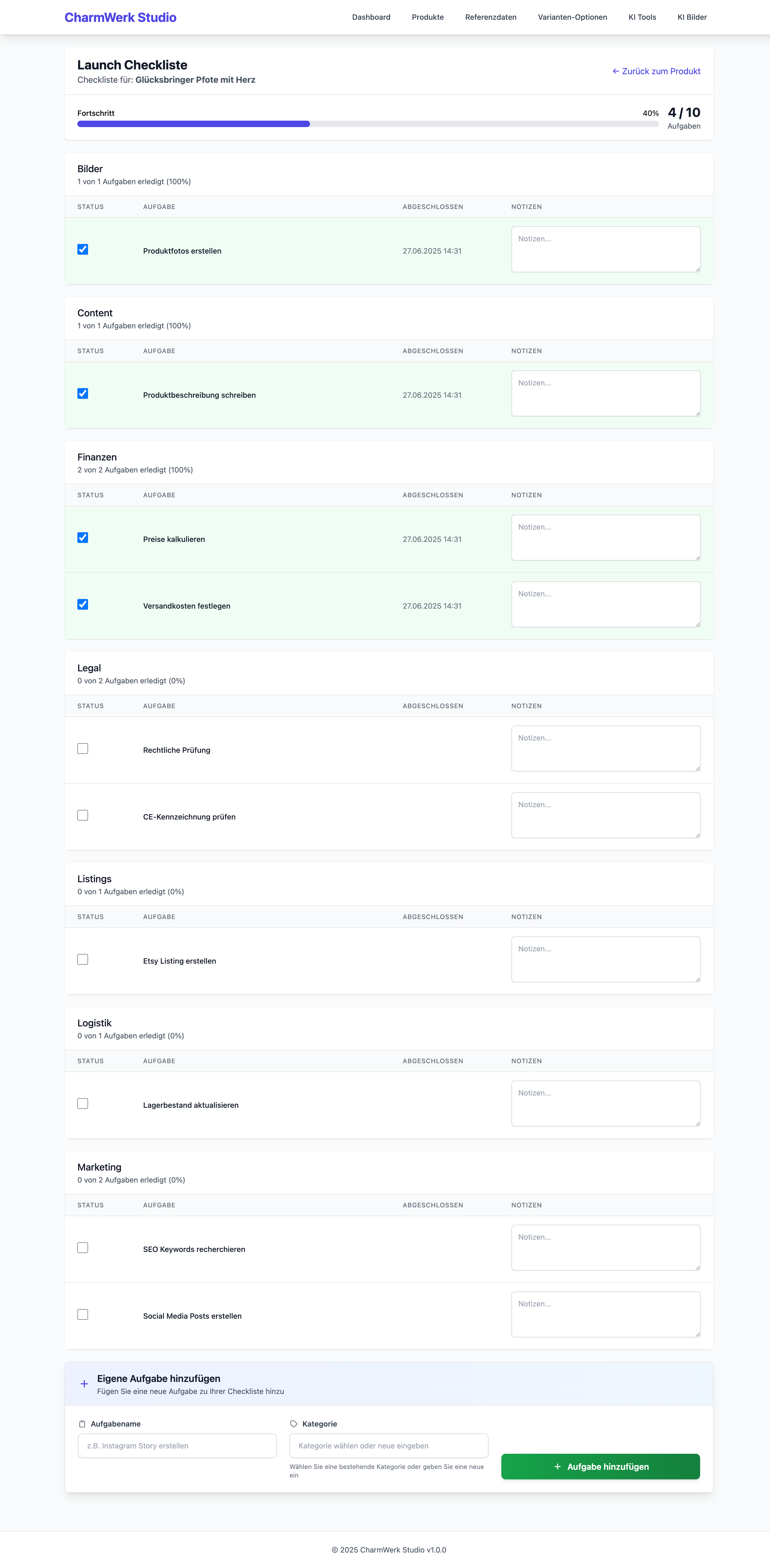Click the Listings section heading
770x1568 pixels.
point(94,879)
